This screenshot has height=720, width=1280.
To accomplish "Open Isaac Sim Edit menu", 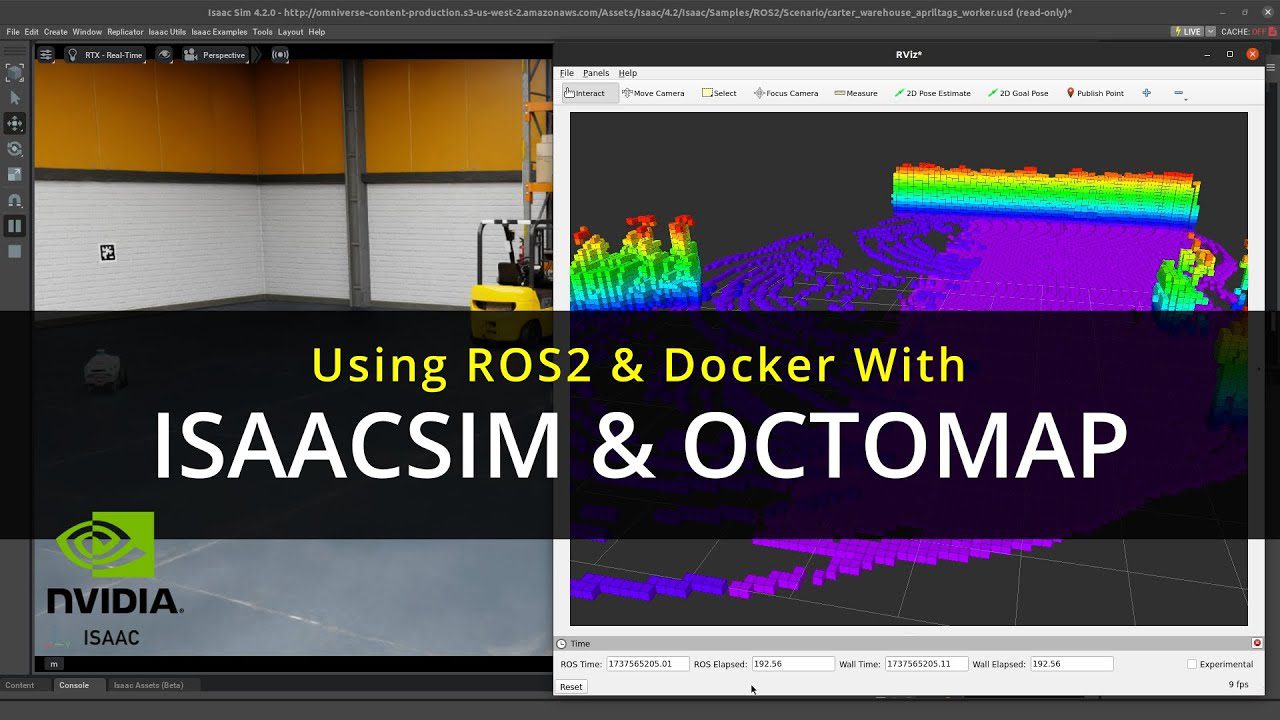I will (x=32, y=32).
